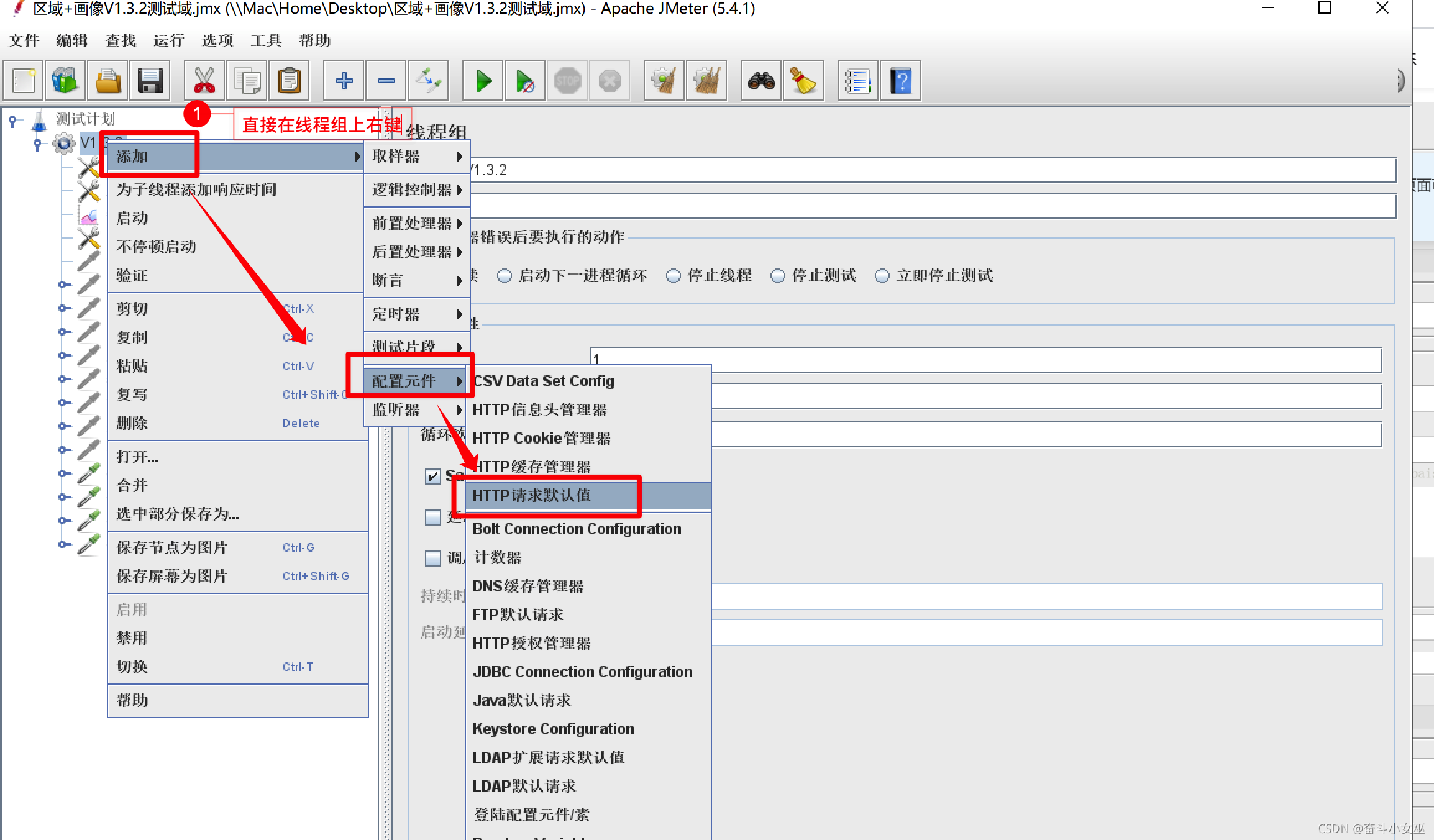Image resolution: width=1434 pixels, height=840 pixels.
Task: Choose 验证 in the context menu
Action: pyautogui.click(x=236, y=276)
